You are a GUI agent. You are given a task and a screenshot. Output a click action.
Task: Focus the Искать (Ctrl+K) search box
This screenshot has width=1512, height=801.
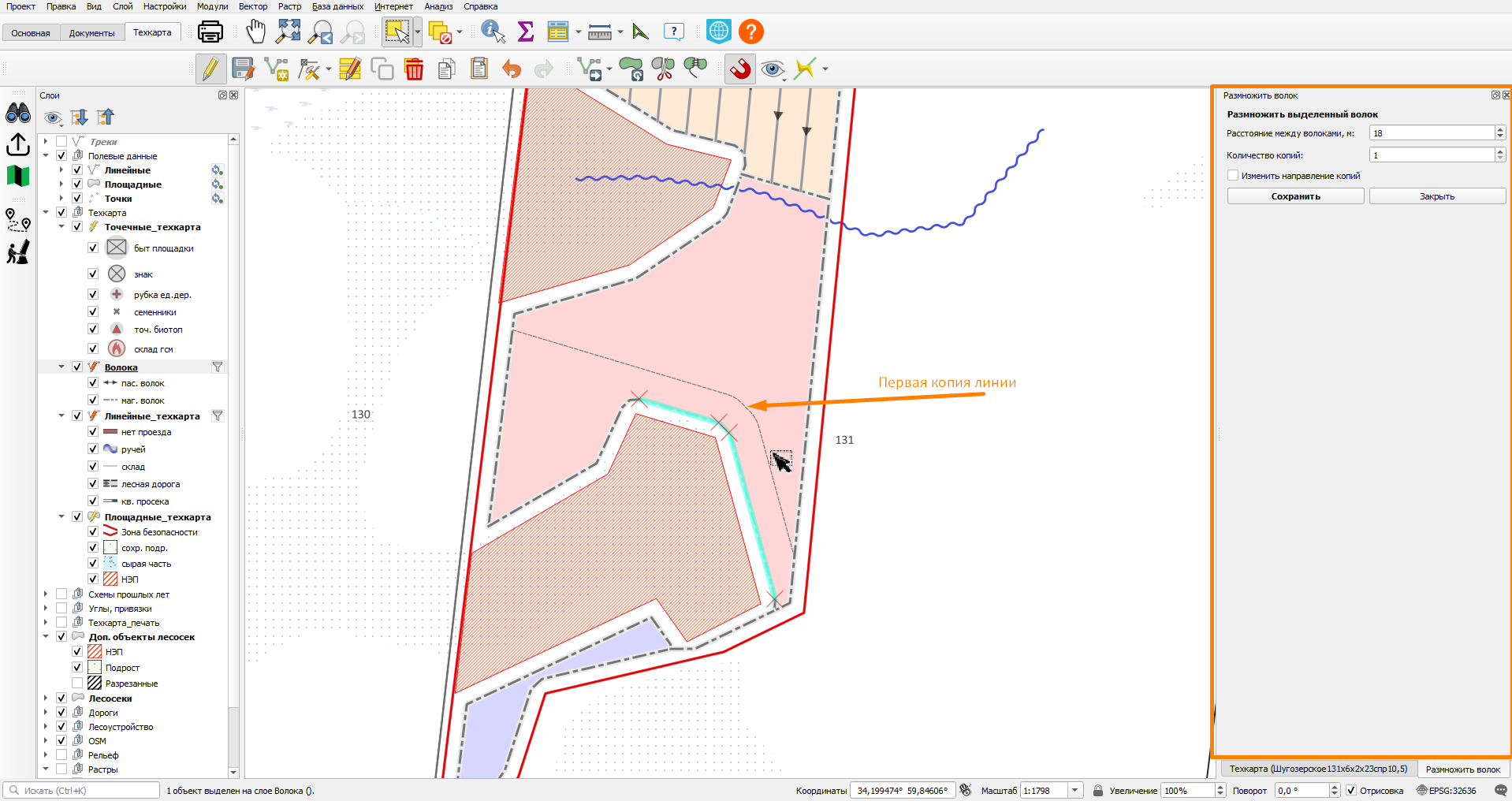point(83,791)
